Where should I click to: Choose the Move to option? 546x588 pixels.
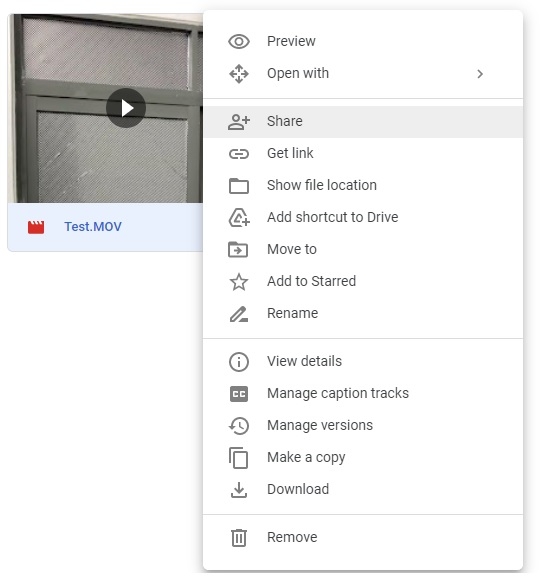pyautogui.click(x=363, y=250)
